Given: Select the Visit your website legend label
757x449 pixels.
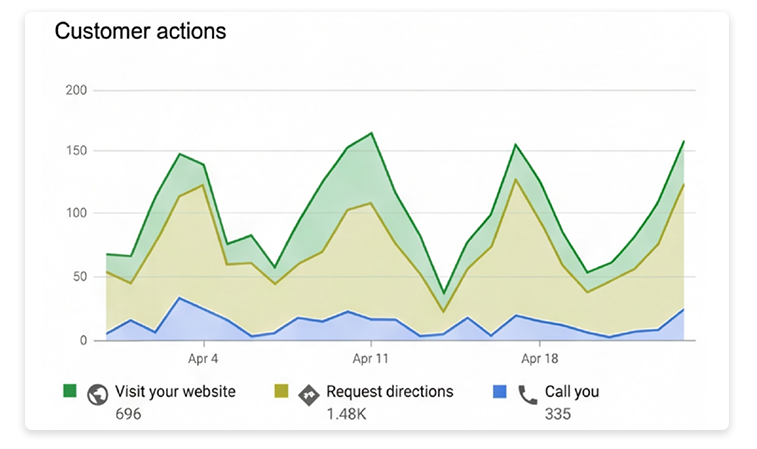Looking at the screenshot, I should pos(175,392).
